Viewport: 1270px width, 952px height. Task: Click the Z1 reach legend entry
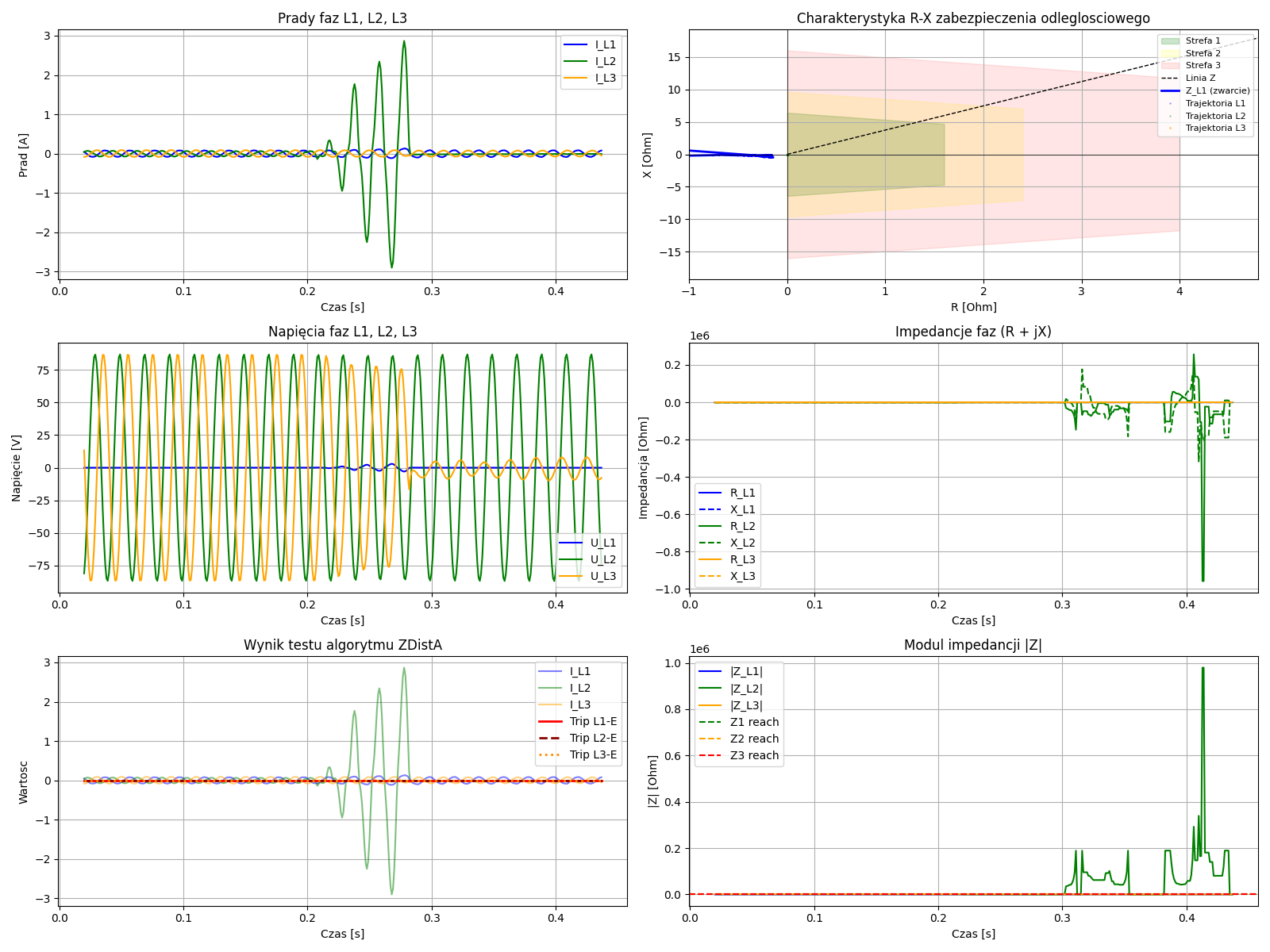click(x=753, y=722)
